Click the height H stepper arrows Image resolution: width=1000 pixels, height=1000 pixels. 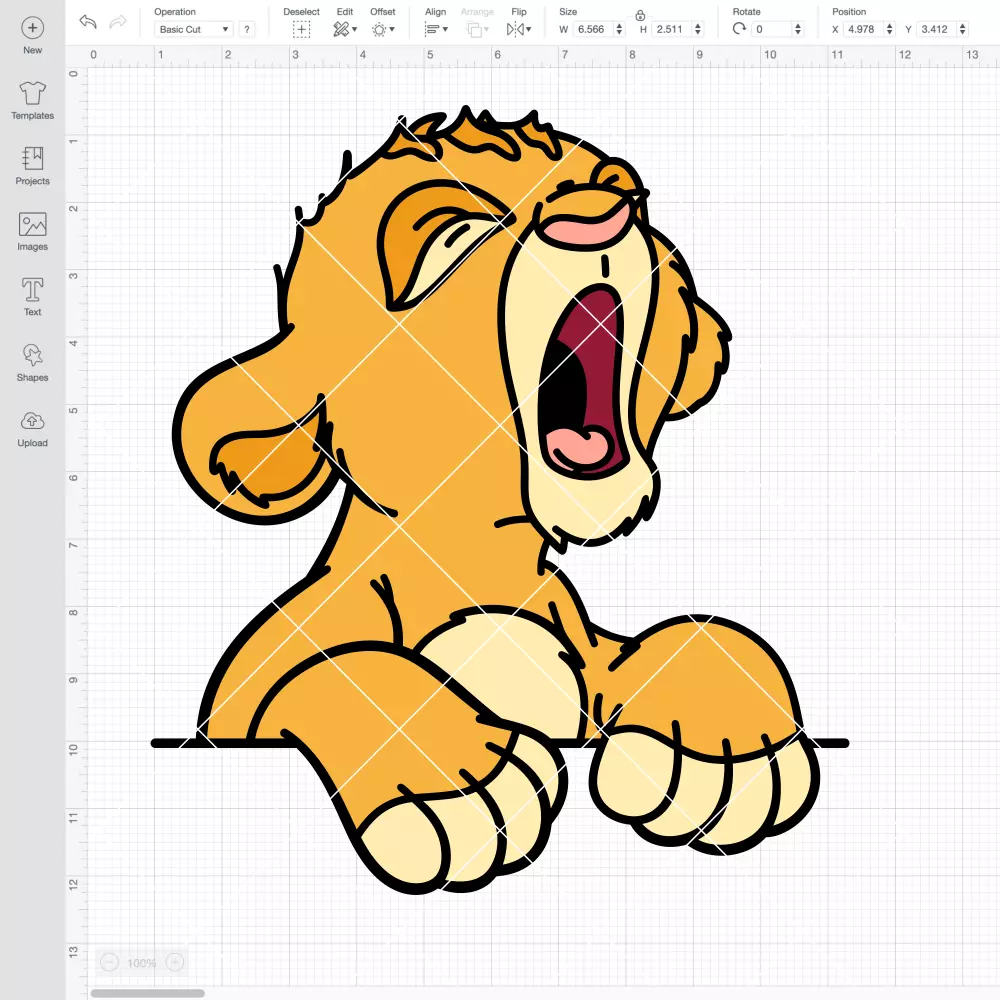coord(698,29)
